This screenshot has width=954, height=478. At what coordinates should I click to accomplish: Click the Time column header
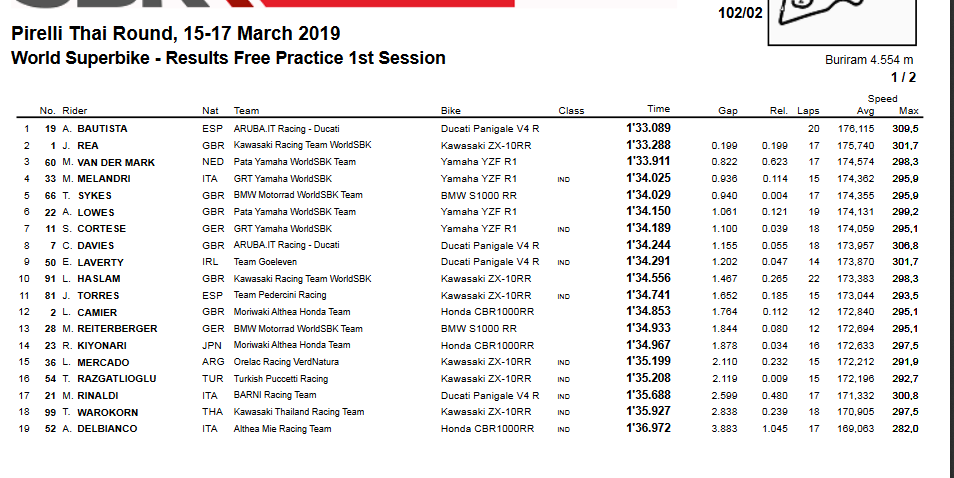[658, 110]
